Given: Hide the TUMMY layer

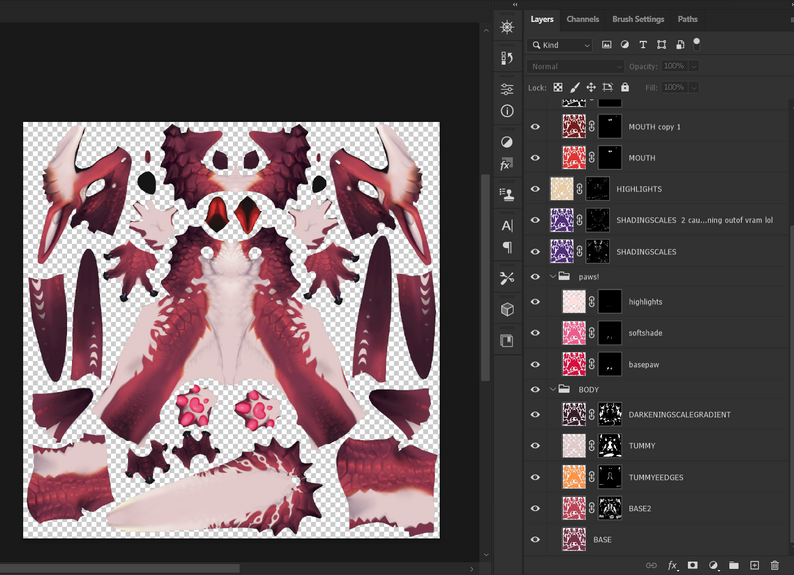Looking at the screenshot, I should point(535,446).
